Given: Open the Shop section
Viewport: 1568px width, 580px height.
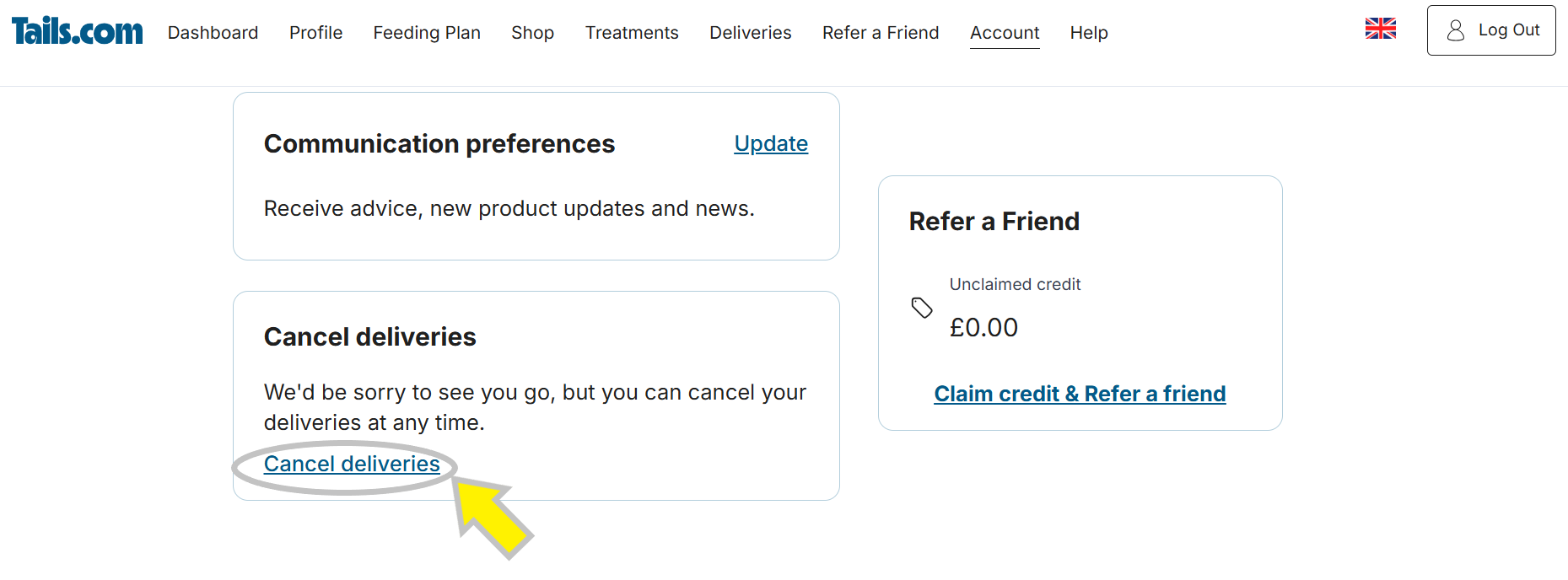Looking at the screenshot, I should tap(532, 33).
